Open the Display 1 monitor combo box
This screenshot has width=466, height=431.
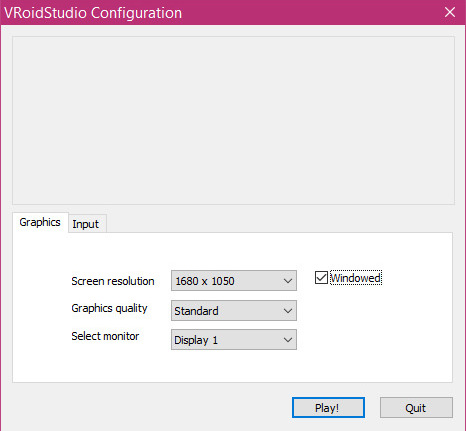(x=234, y=340)
